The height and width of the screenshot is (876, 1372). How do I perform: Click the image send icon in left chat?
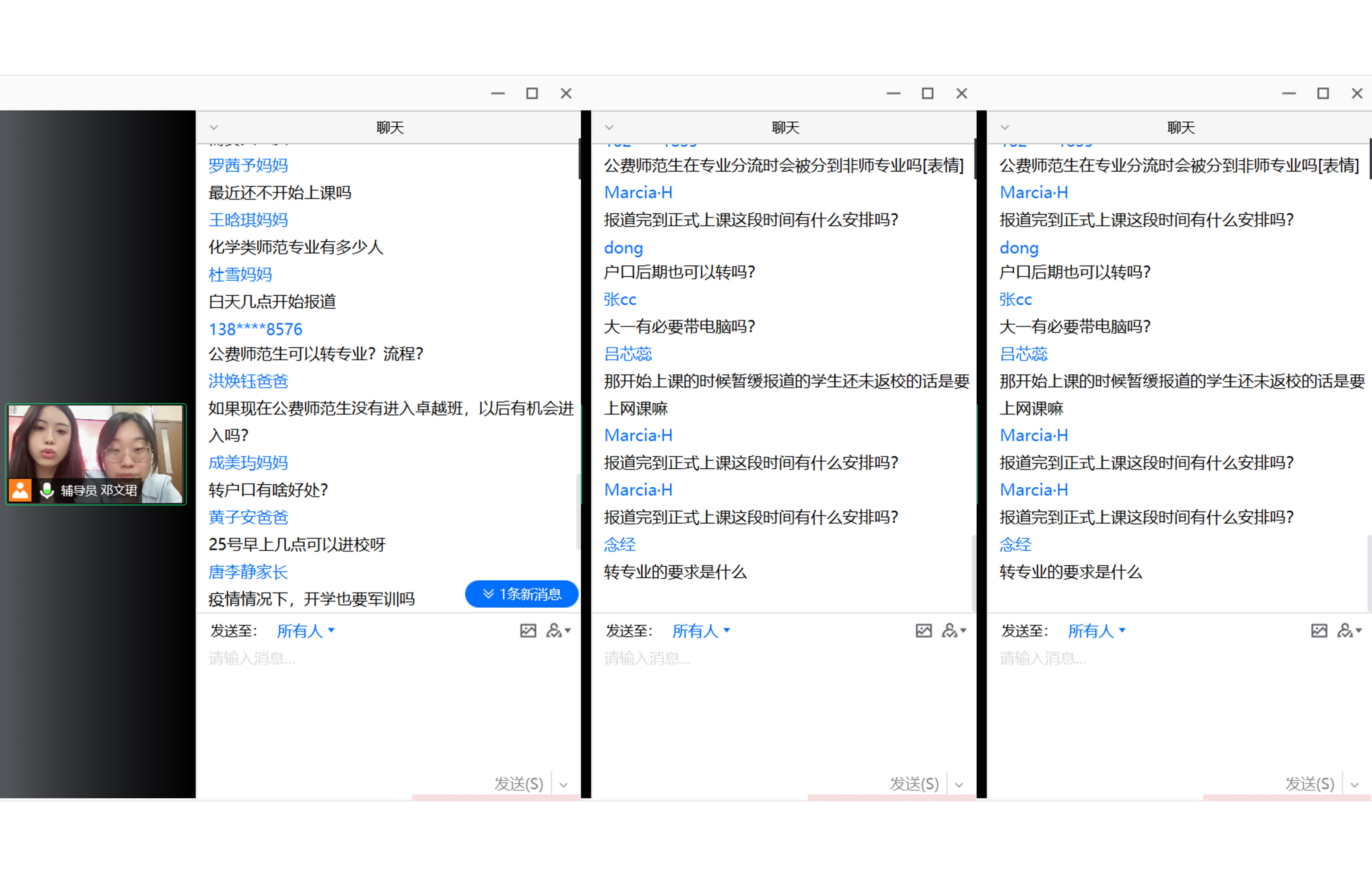528,630
